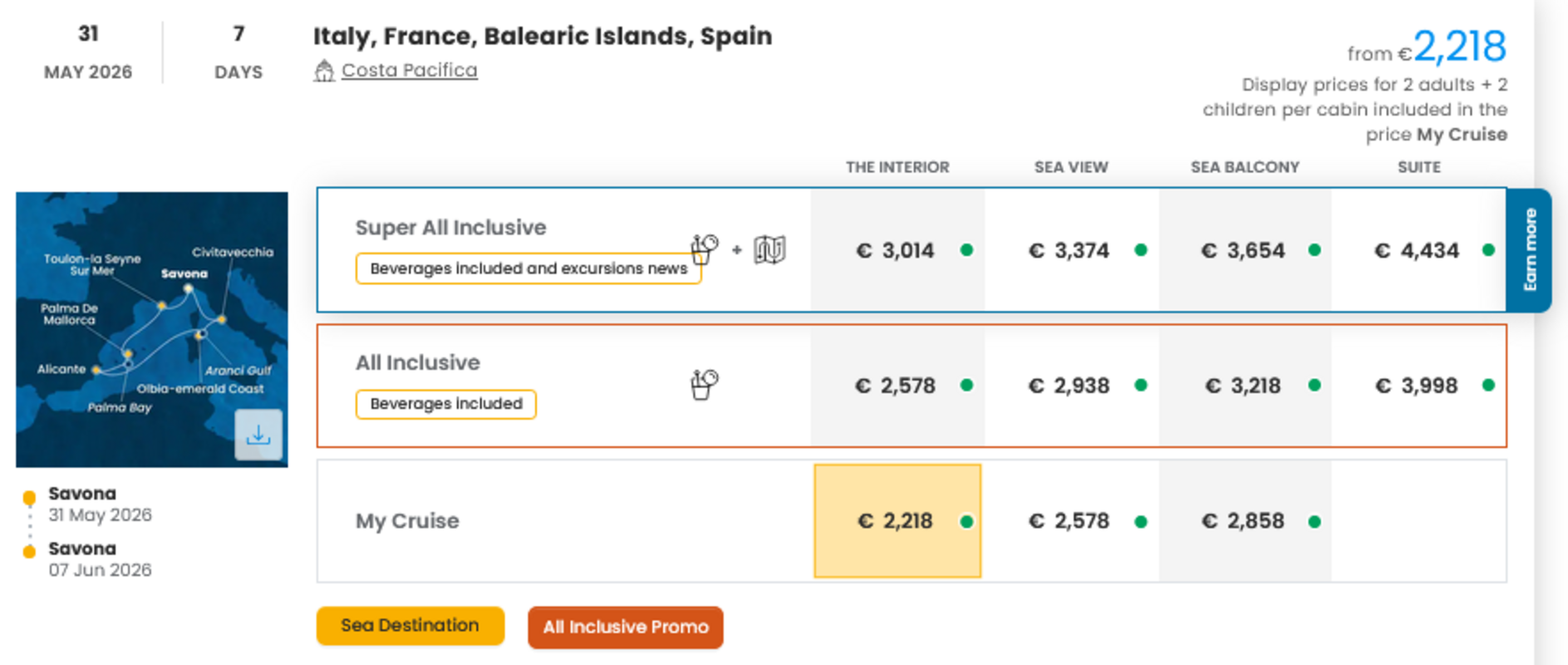Click the ship icon beside Costa Pacifica
The width and height of the screenshot is (1568, 665).
[324, 71]
